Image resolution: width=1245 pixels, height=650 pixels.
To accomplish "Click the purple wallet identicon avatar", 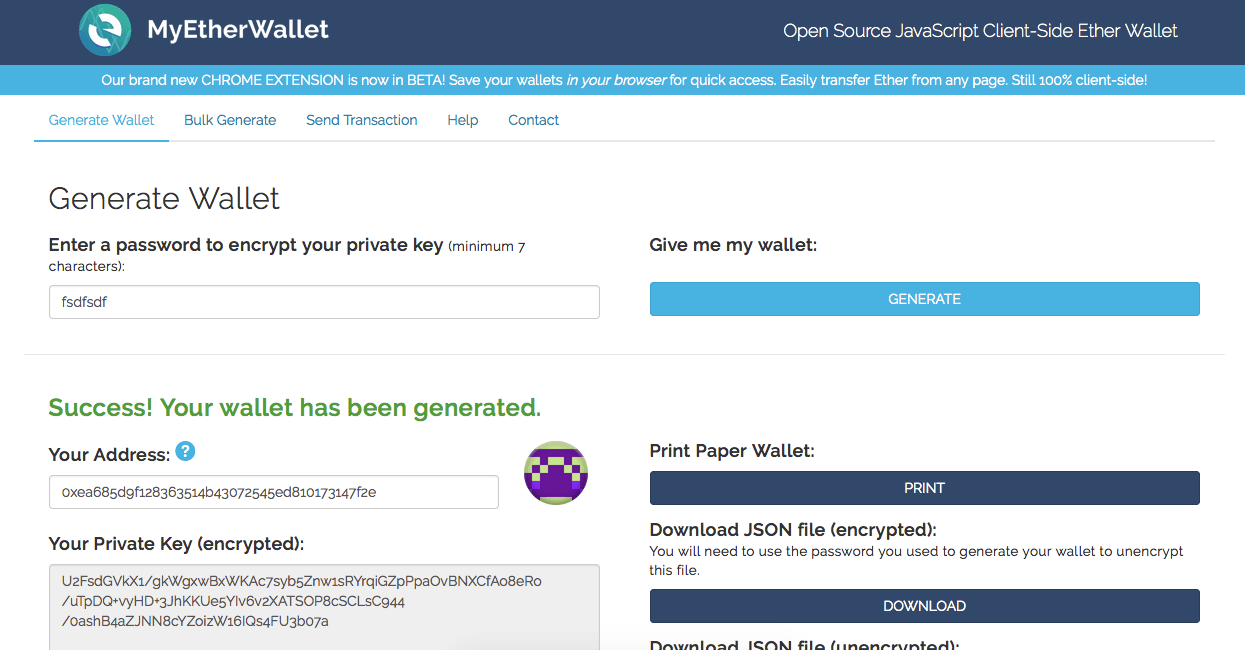I will click(x=555, y=472).
